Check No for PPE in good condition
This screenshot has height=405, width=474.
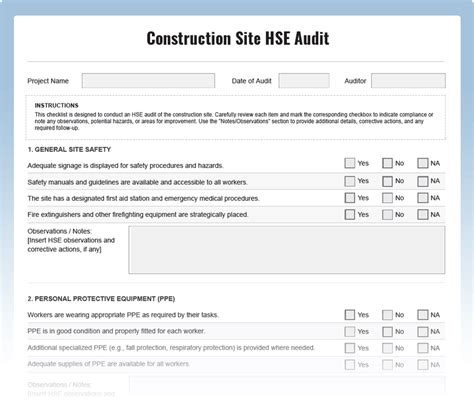click(387, 331)
